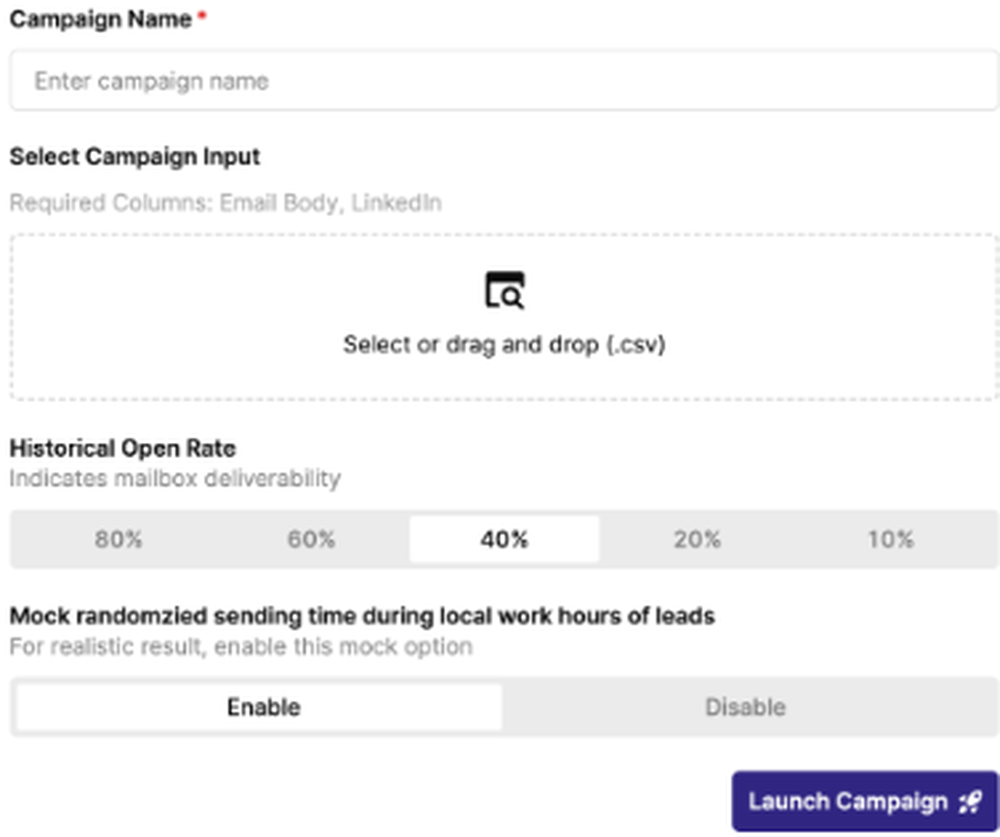Click 'Select or drag and drop (.csv)' text

[x=504, y=345]
